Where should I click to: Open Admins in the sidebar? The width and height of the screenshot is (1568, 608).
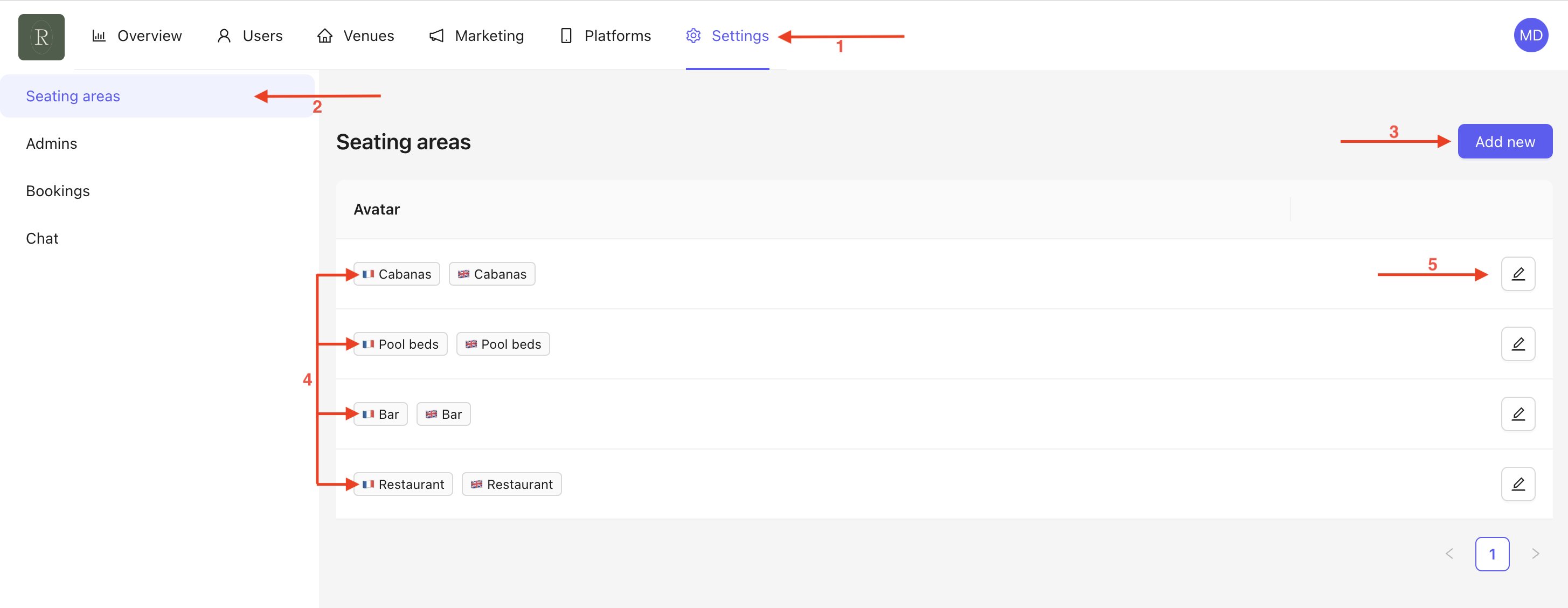pos(52,143)
